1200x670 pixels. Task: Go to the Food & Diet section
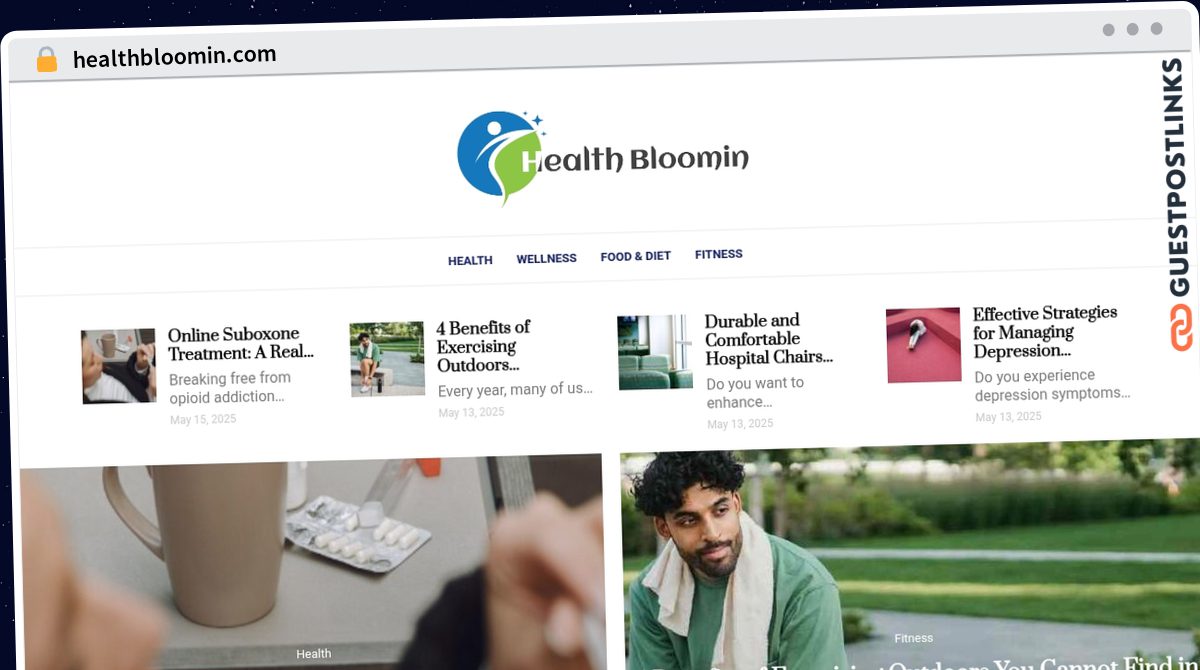636,256
